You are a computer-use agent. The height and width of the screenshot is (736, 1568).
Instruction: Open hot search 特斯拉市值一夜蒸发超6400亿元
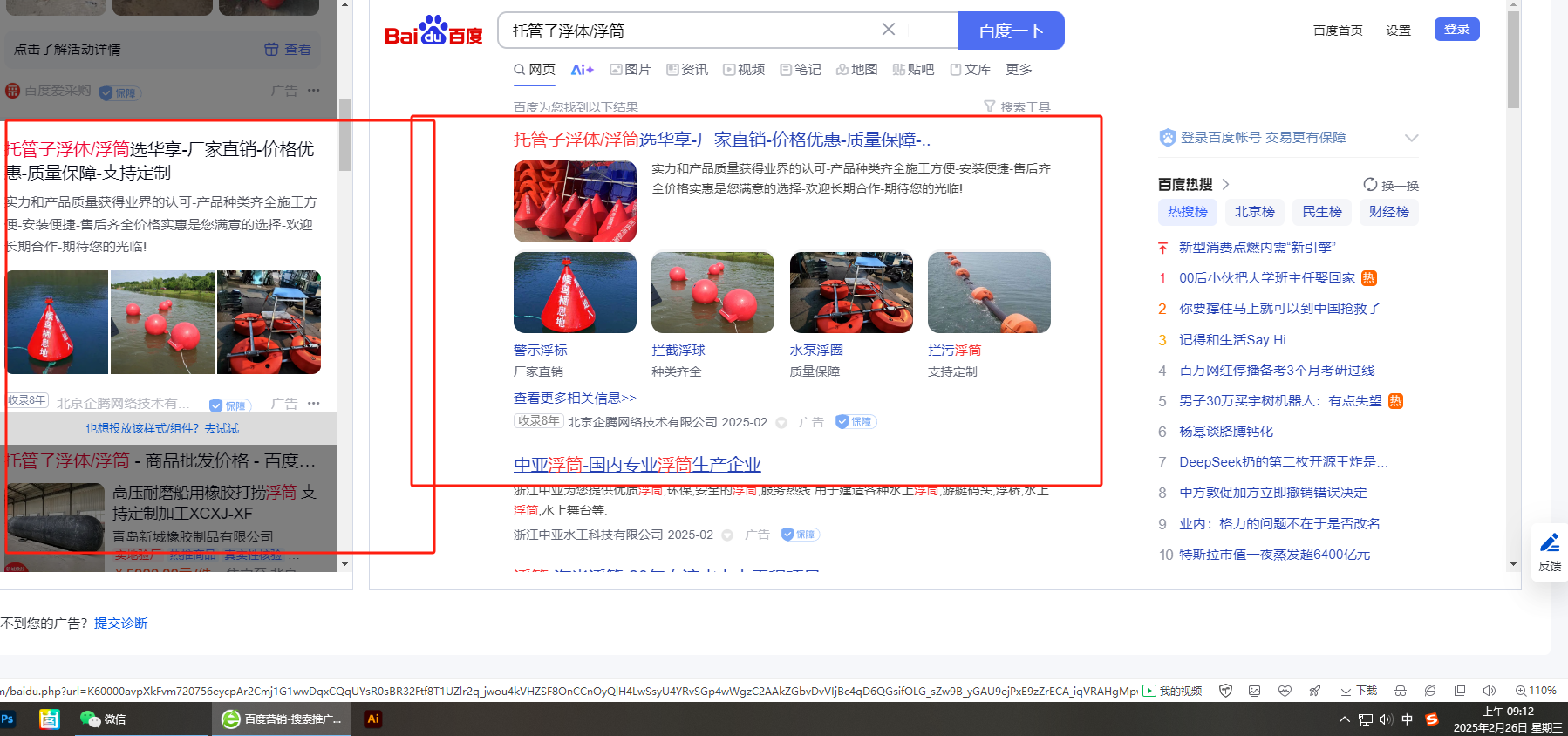click(x=1275, y=555)
